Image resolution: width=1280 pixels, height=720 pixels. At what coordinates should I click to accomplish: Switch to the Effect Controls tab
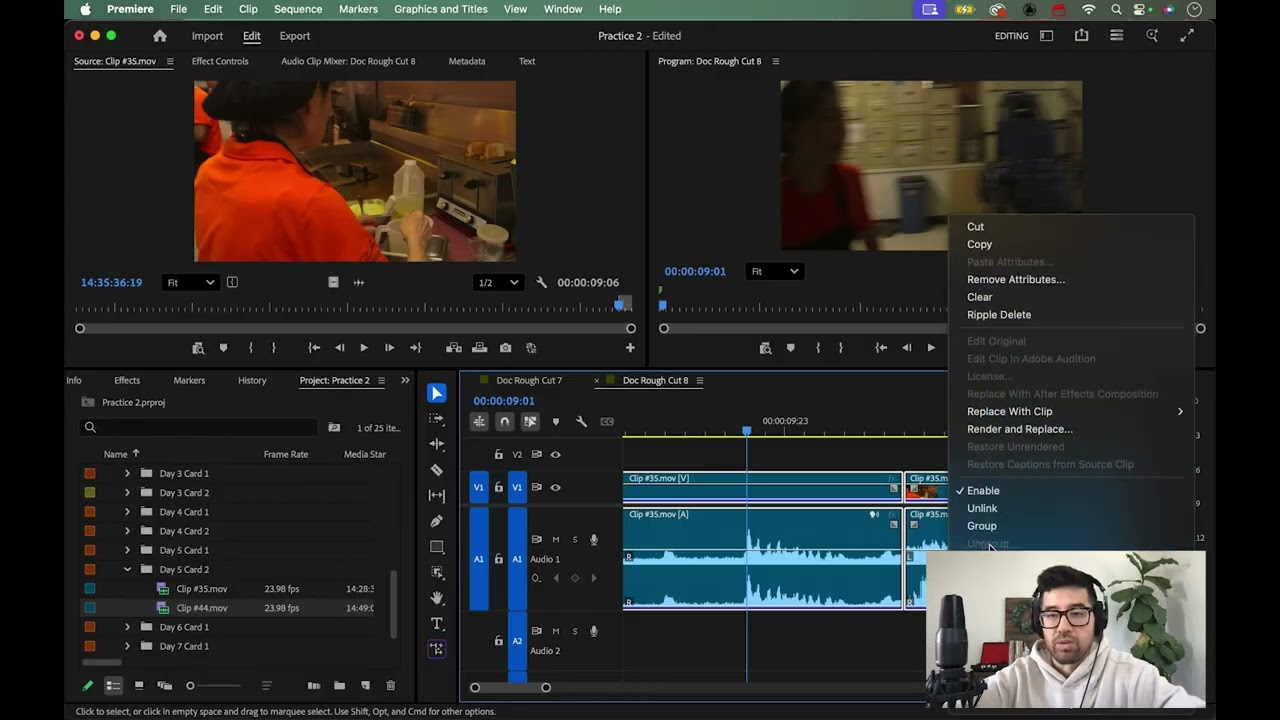coord(220,61)
